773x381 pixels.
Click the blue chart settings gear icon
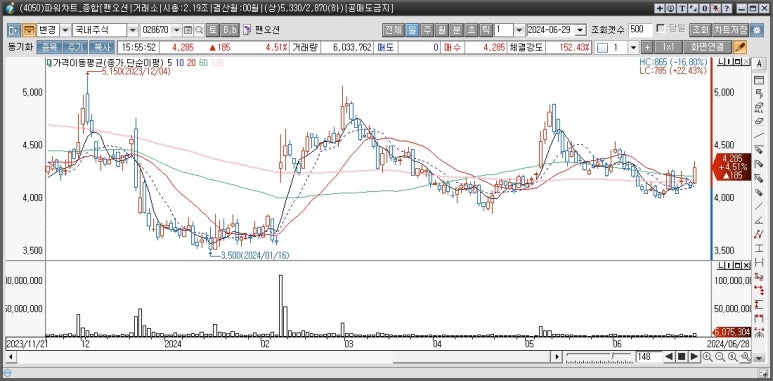pos(756,30)
